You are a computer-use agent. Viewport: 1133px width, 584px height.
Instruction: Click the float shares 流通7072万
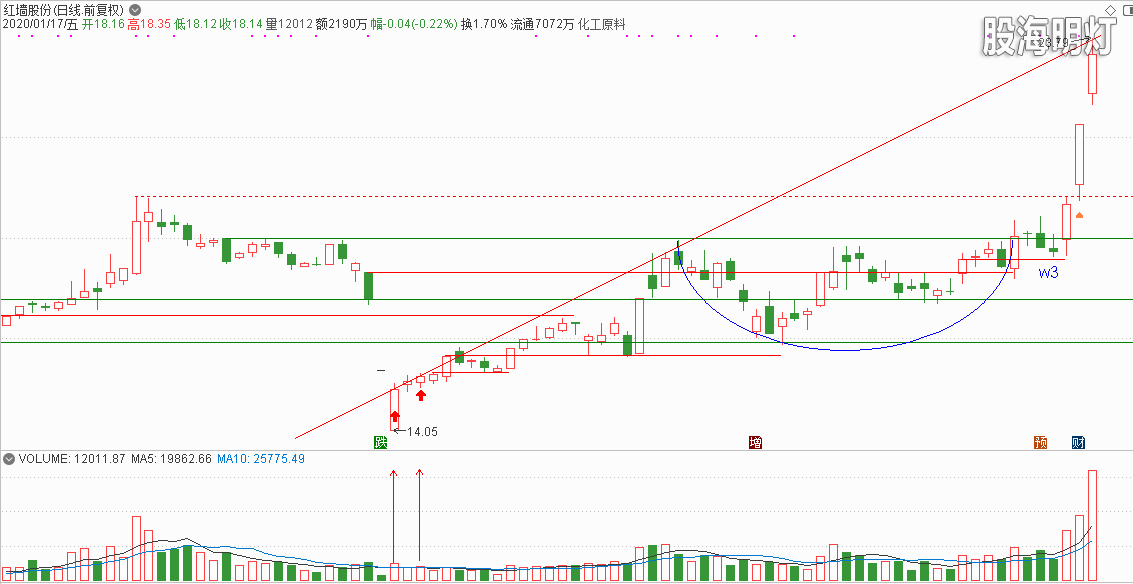[x=543, y=24]
